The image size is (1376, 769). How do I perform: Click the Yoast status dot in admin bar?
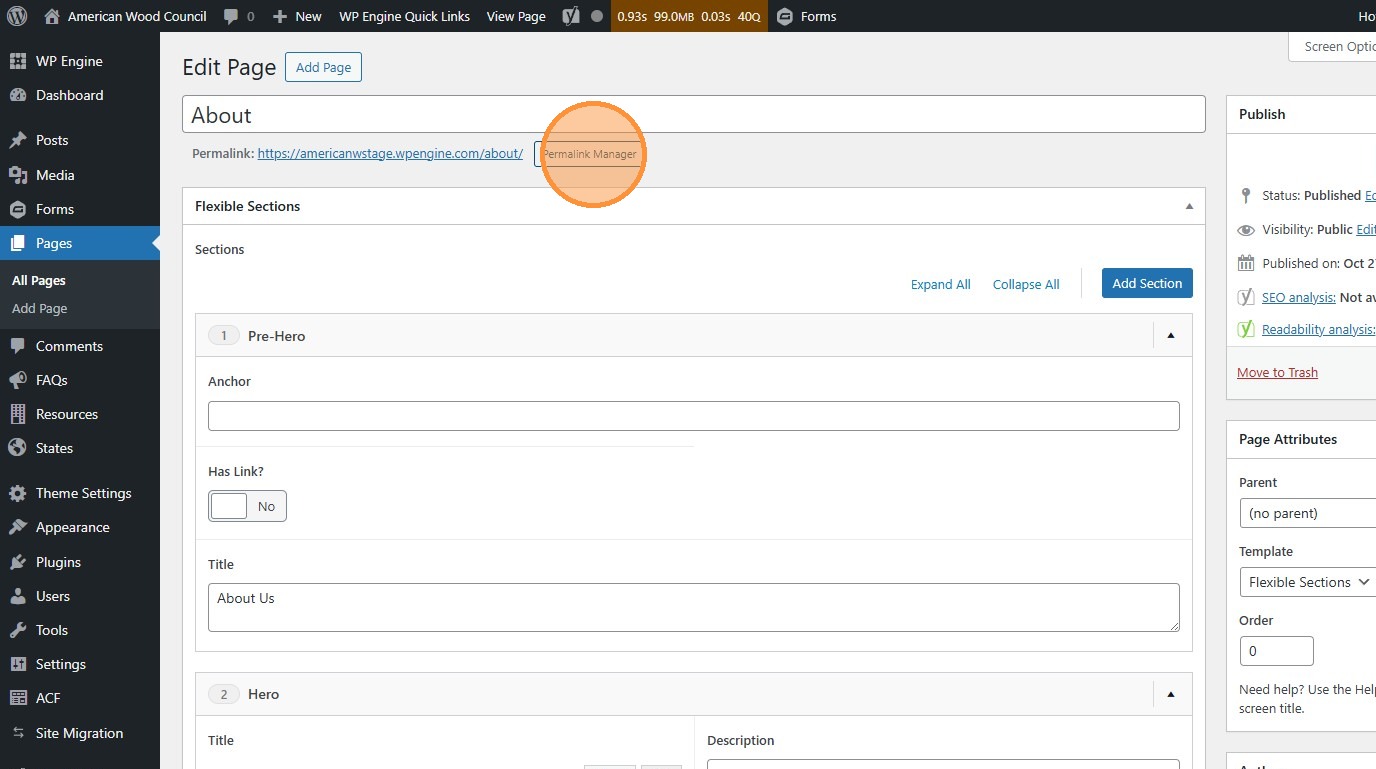(597, 16)
